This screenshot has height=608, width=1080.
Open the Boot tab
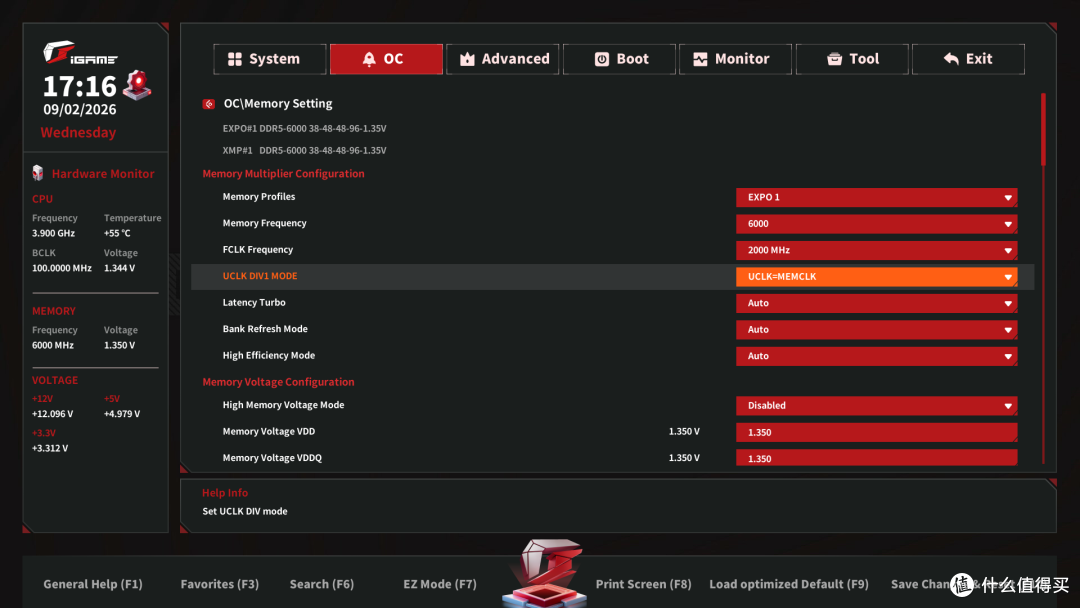(619, 59)
